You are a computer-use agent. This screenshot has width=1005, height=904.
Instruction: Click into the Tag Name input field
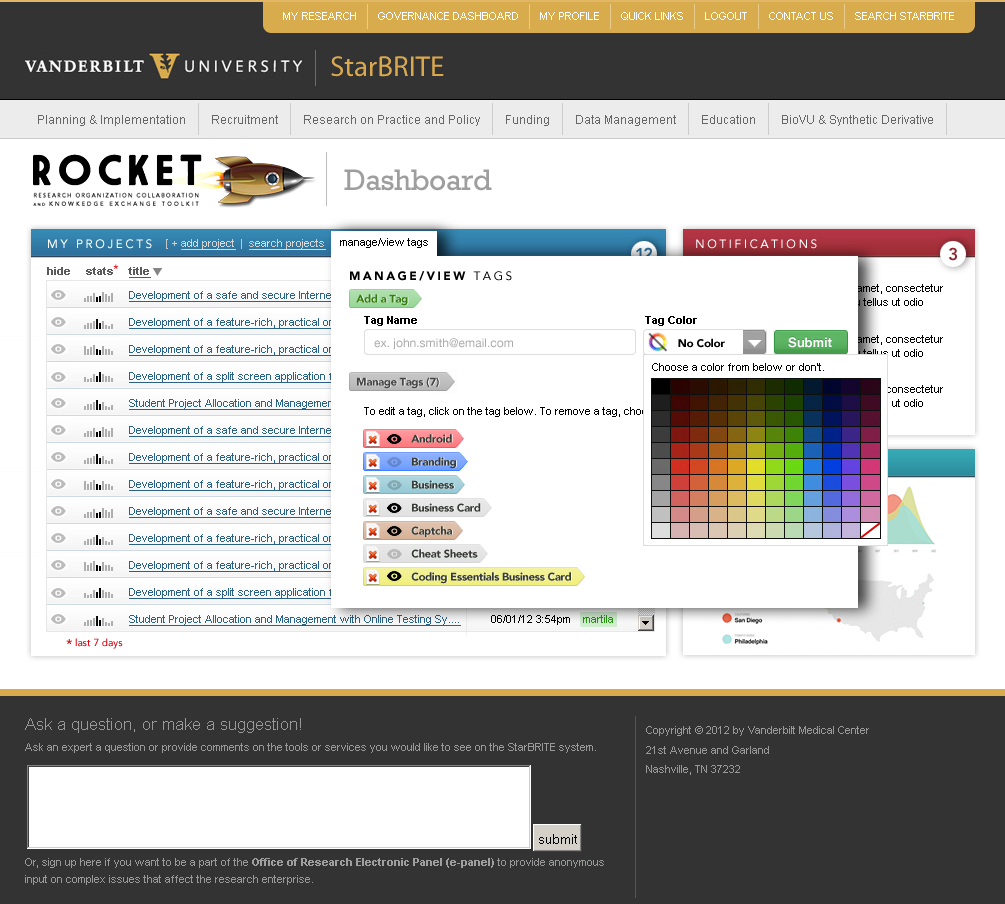tap(499, 343)
